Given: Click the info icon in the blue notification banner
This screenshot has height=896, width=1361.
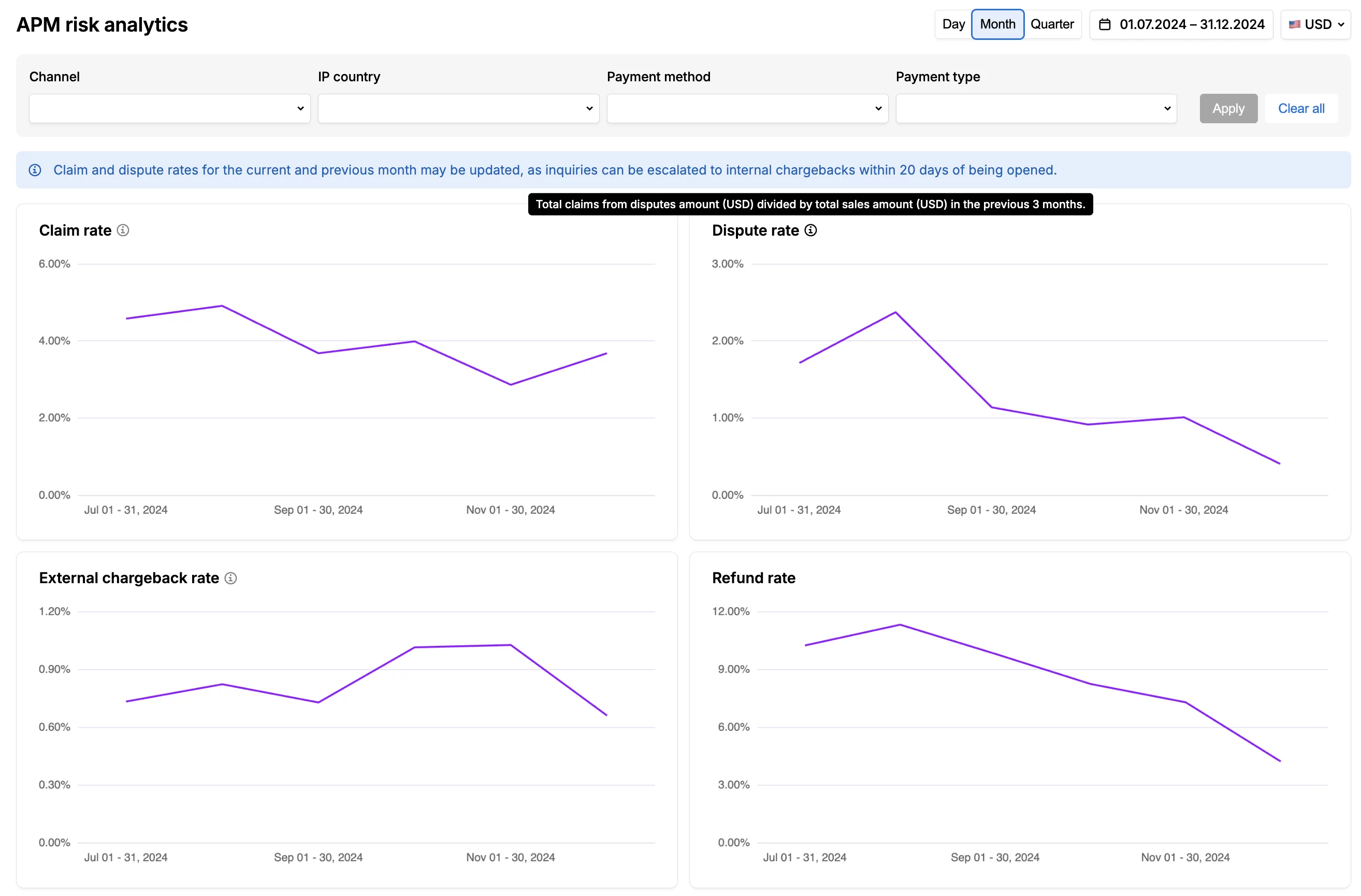Looking at the screenshot, I should pyautogui.click(x=35, y=170).
